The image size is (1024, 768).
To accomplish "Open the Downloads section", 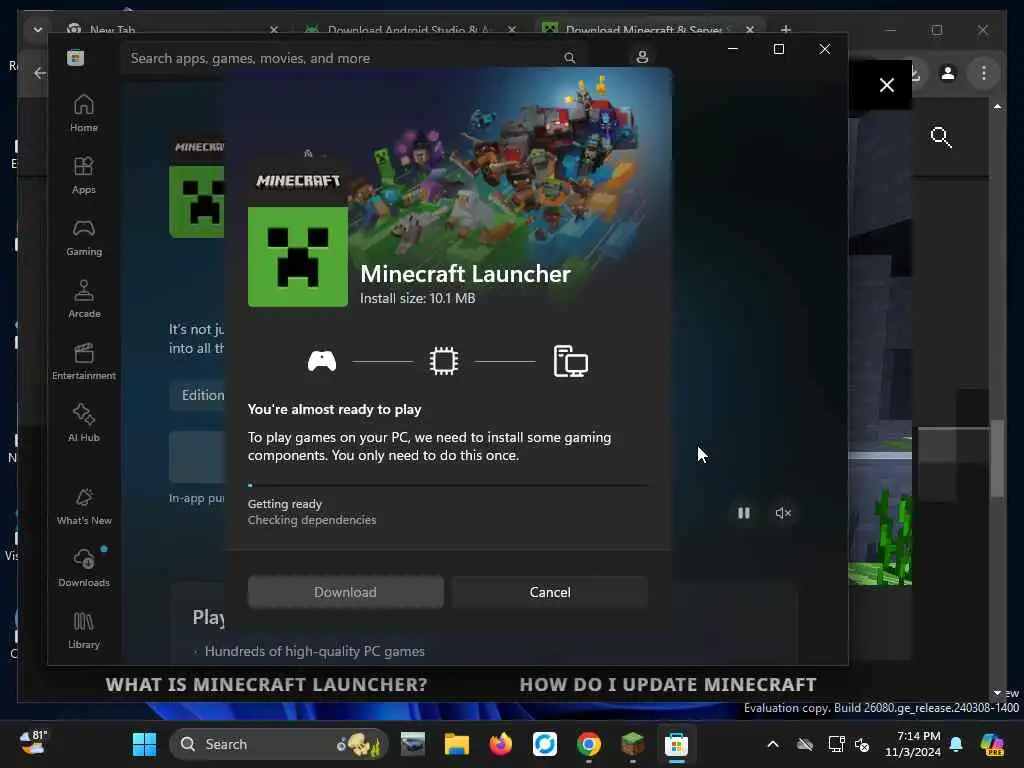I will coord(84,568).
